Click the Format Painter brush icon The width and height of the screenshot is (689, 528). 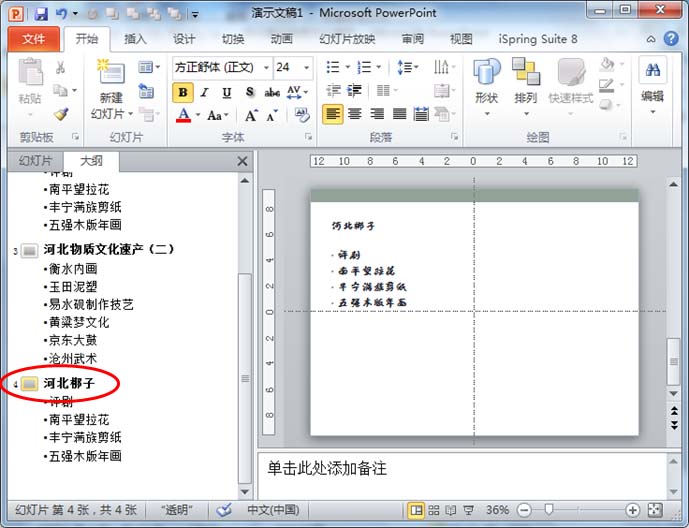[61, 115]
